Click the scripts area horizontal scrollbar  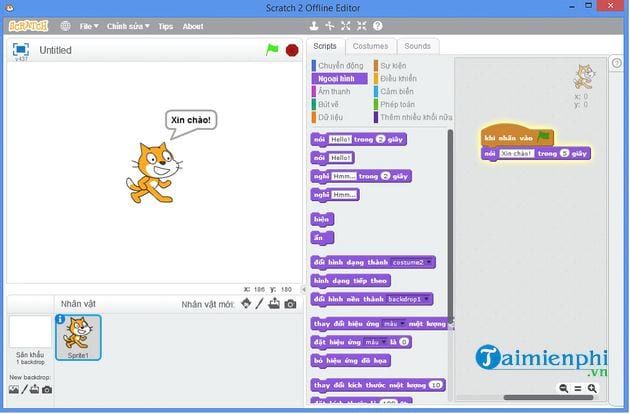coord(548,398)
